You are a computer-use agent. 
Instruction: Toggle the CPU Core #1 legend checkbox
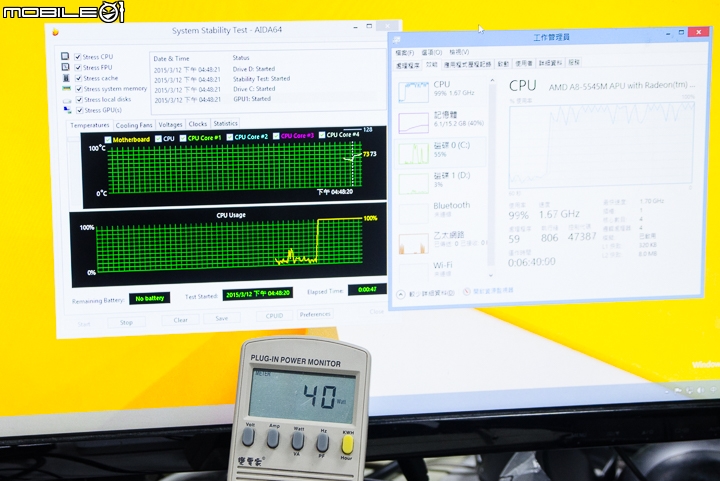183,138
